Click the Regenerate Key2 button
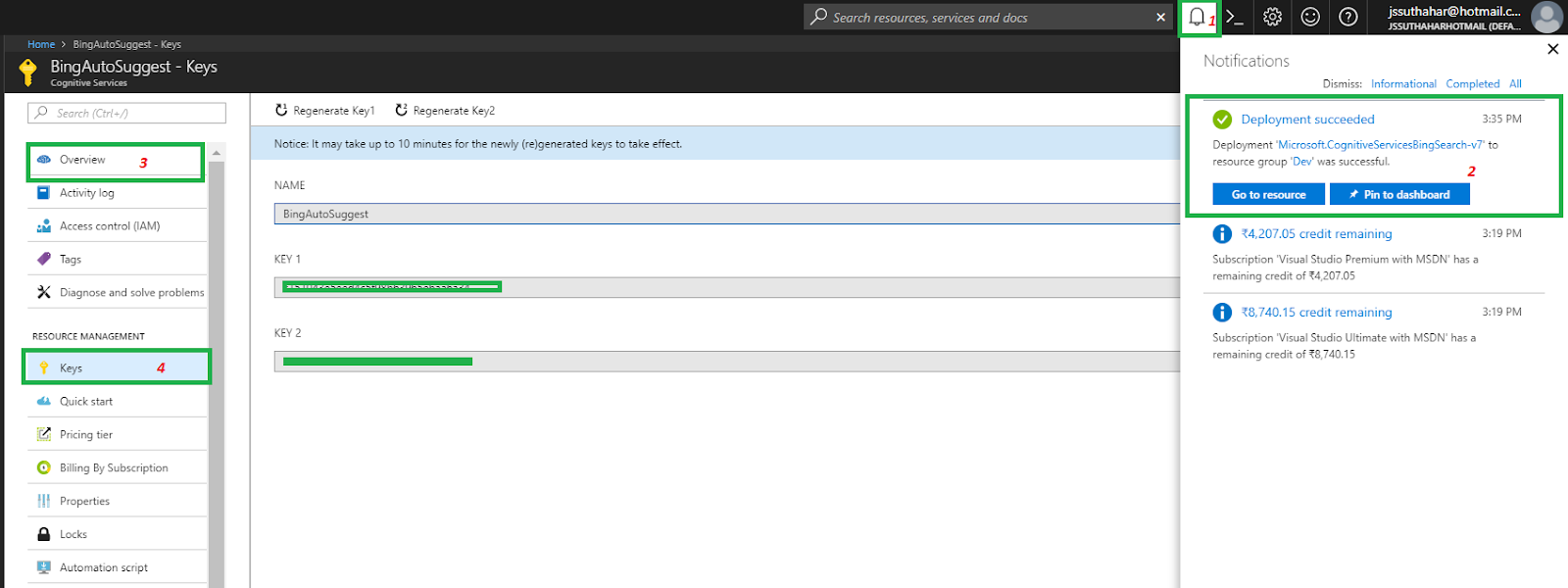 (x=445, y=111)
